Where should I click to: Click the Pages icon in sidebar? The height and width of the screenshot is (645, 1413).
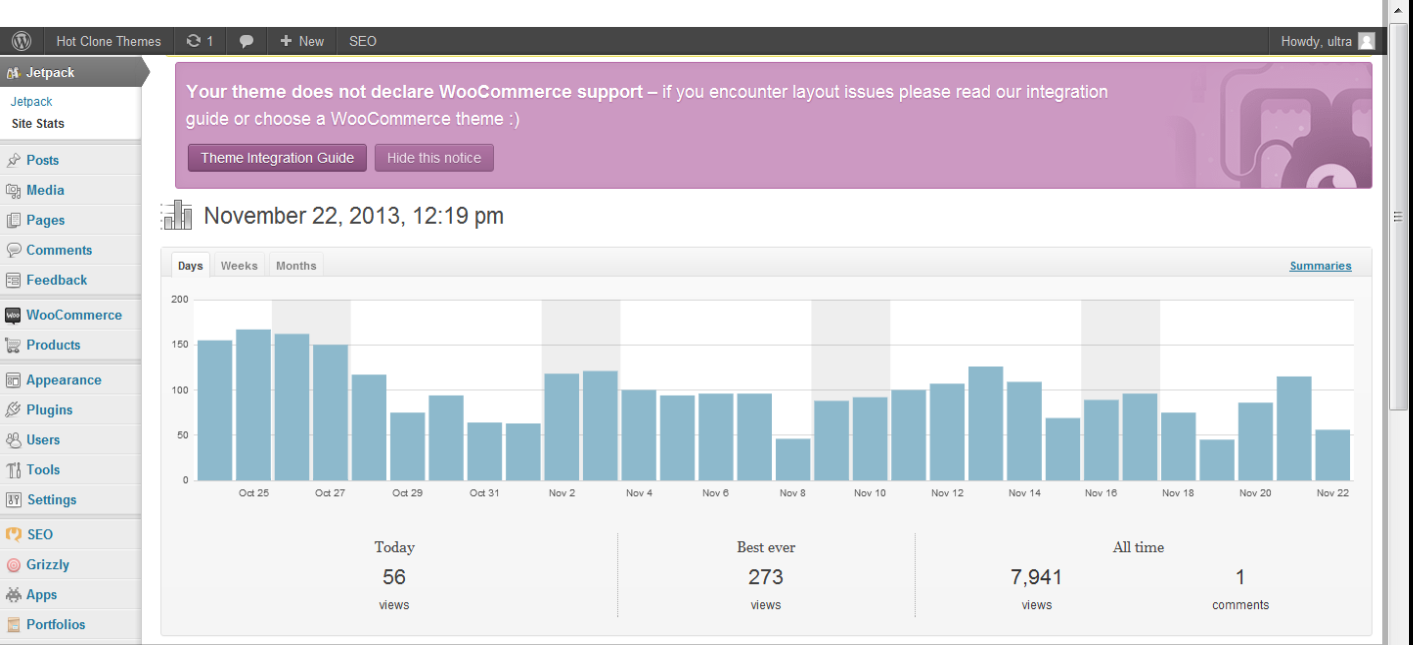[x=13, y=220]
